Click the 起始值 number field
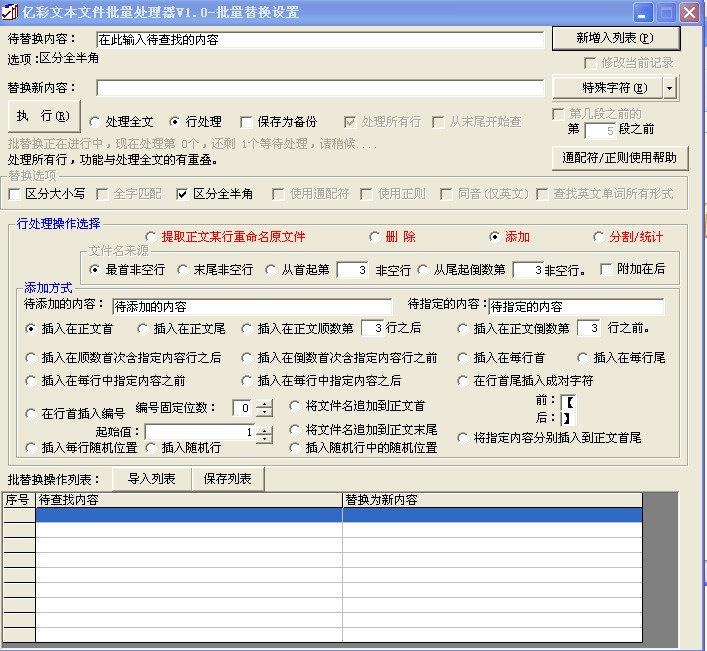Viewport: 707px width, 651px height. (x=200, y=432)
